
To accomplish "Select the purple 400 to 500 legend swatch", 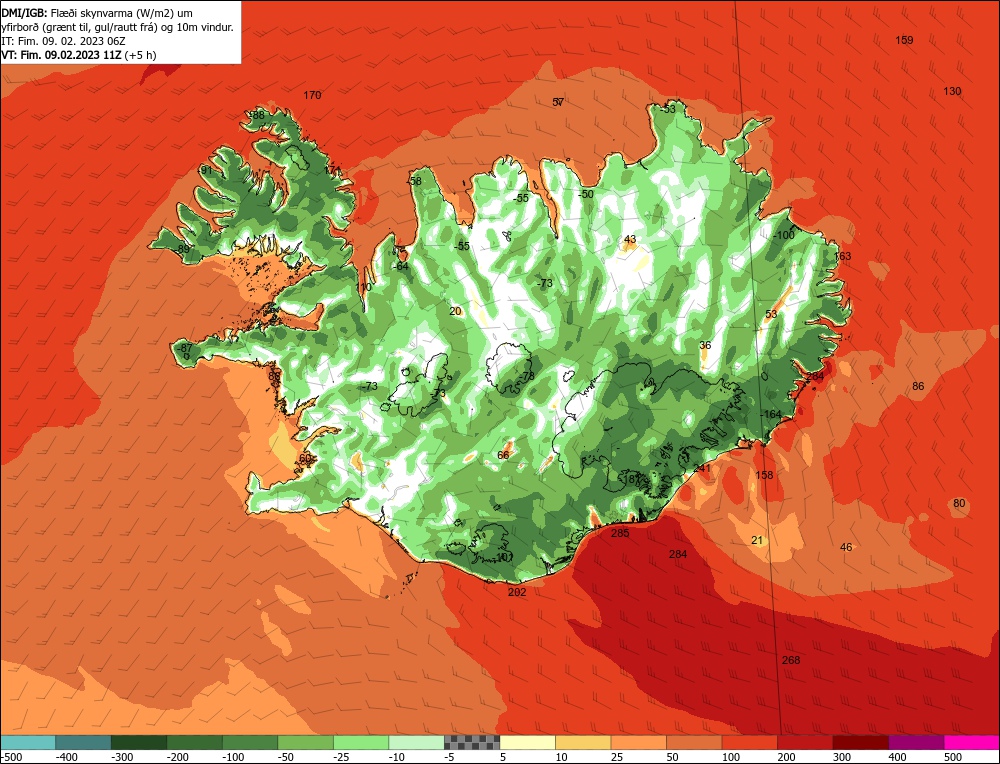I will click(916, 742).
